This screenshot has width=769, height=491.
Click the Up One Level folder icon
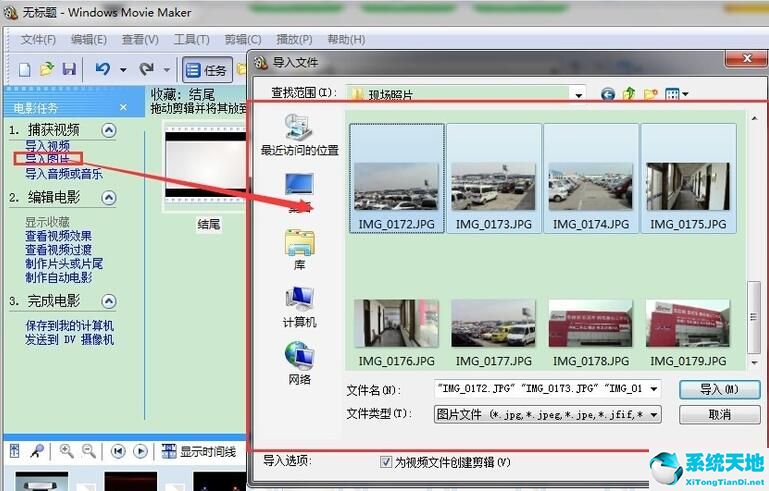point(629,93)
